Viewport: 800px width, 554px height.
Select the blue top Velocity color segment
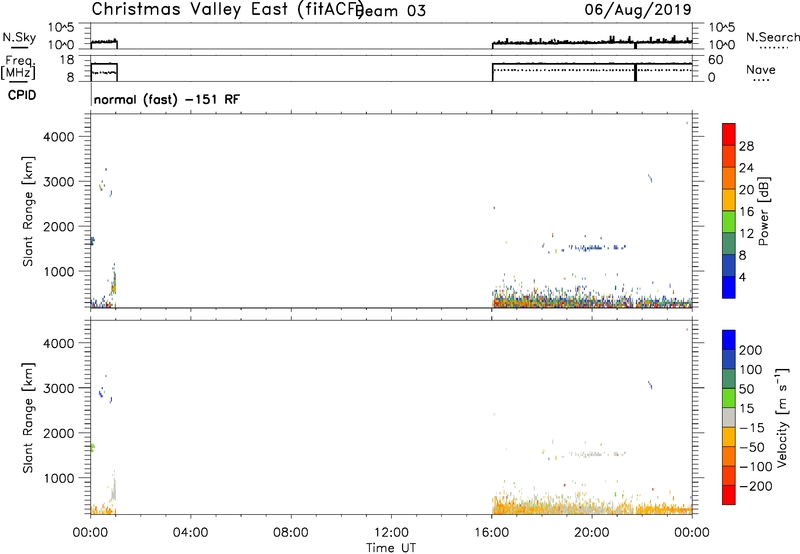[729, 340]
